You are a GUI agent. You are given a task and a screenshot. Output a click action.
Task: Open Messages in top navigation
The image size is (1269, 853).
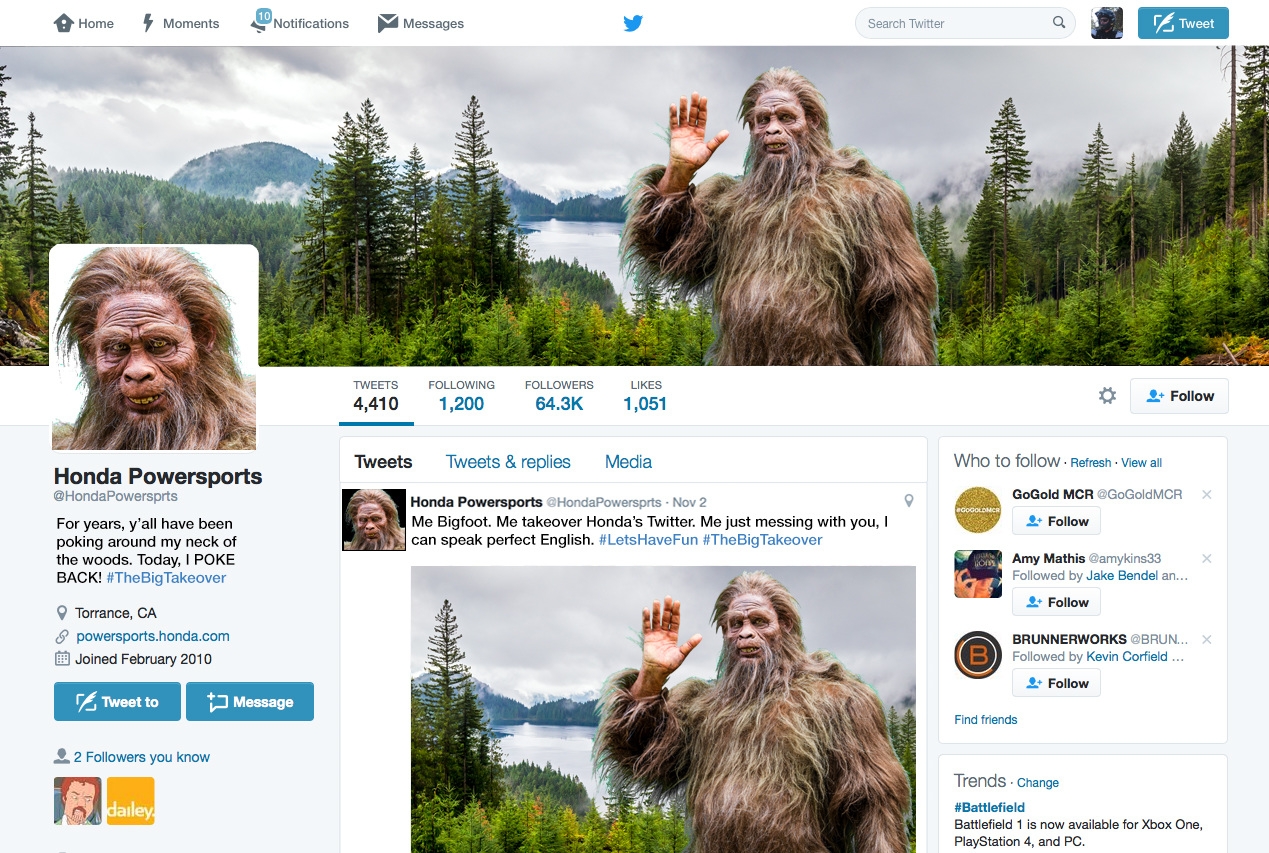pyautogui.click(x=421, y=23)
